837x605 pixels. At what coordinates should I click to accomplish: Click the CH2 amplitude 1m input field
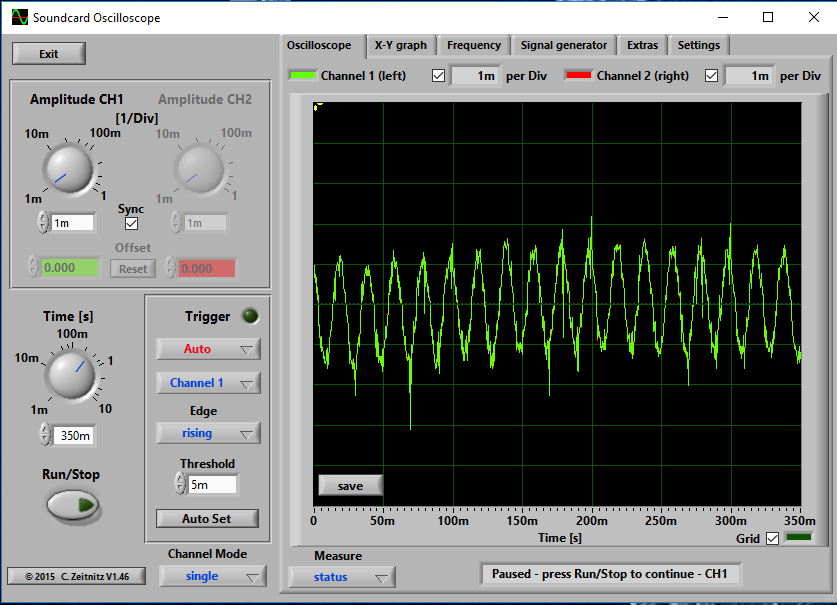pyautogui.click(x=205, y=223)
